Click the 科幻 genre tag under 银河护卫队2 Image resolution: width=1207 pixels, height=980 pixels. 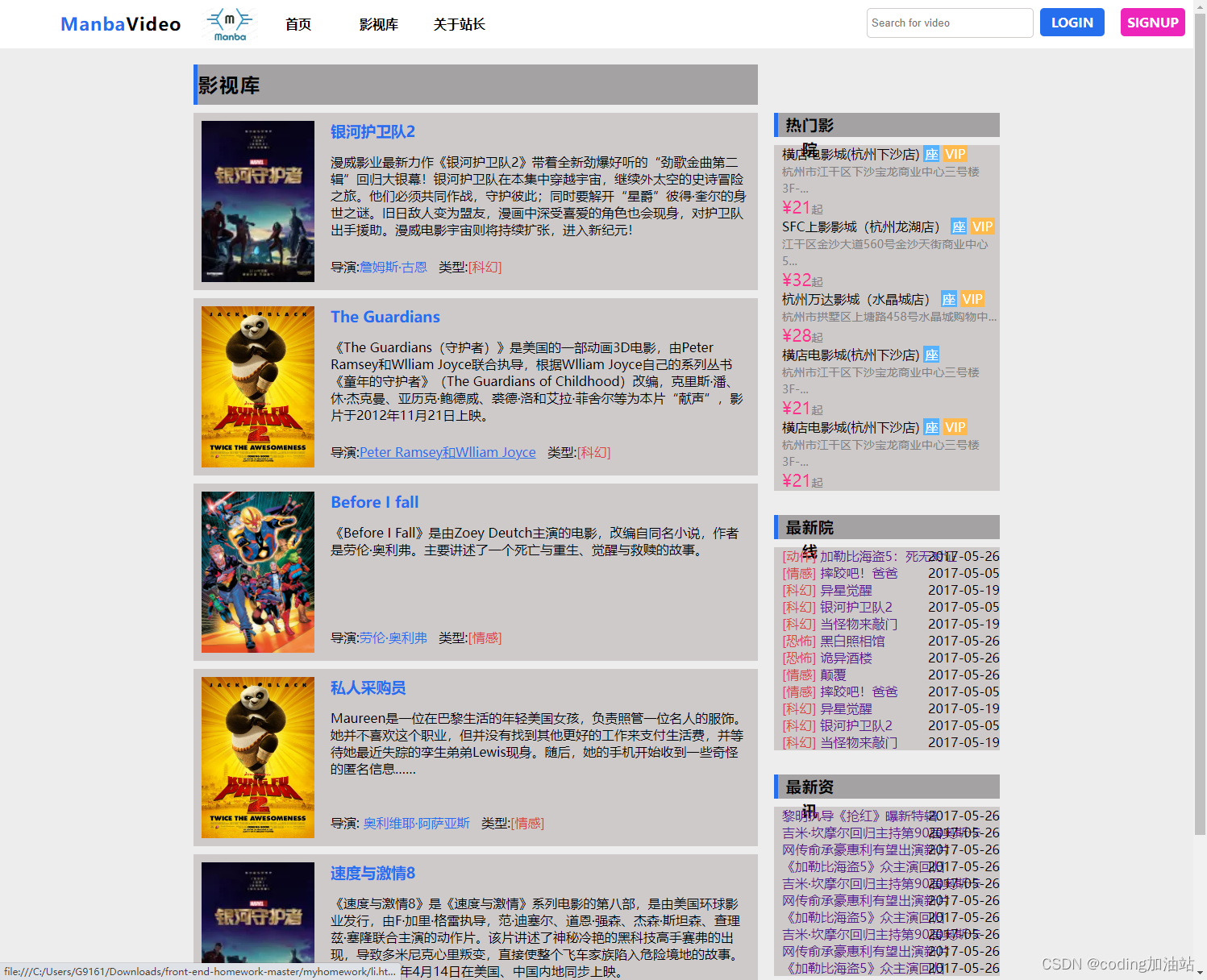coord(485,267)
